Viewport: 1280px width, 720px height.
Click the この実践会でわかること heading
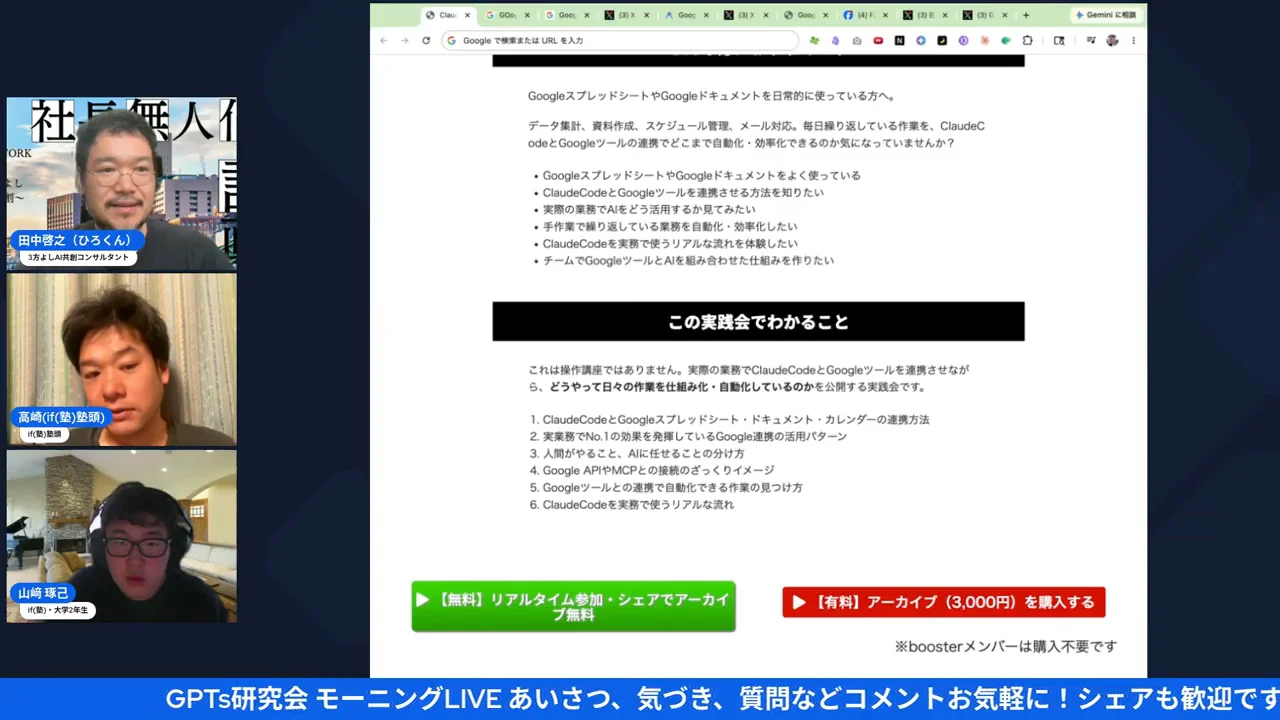click(758, 322)
